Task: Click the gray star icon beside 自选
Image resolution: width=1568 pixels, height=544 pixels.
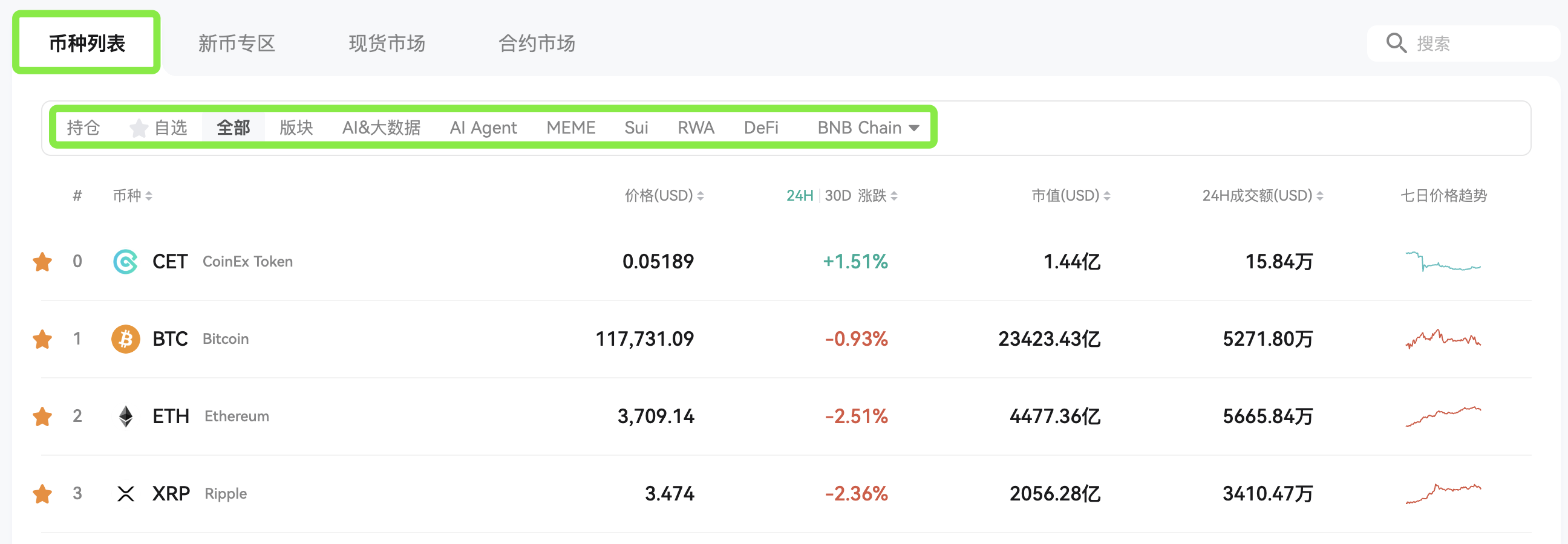Action: tap(139, 128)
